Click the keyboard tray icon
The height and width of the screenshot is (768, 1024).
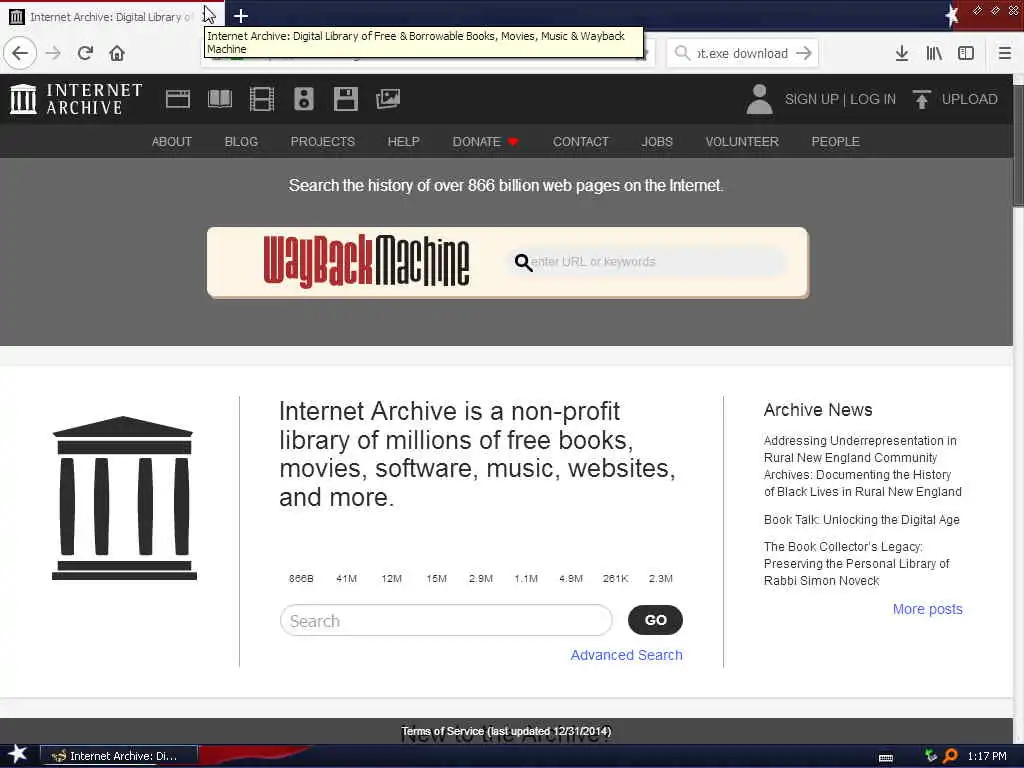(886, 758)
